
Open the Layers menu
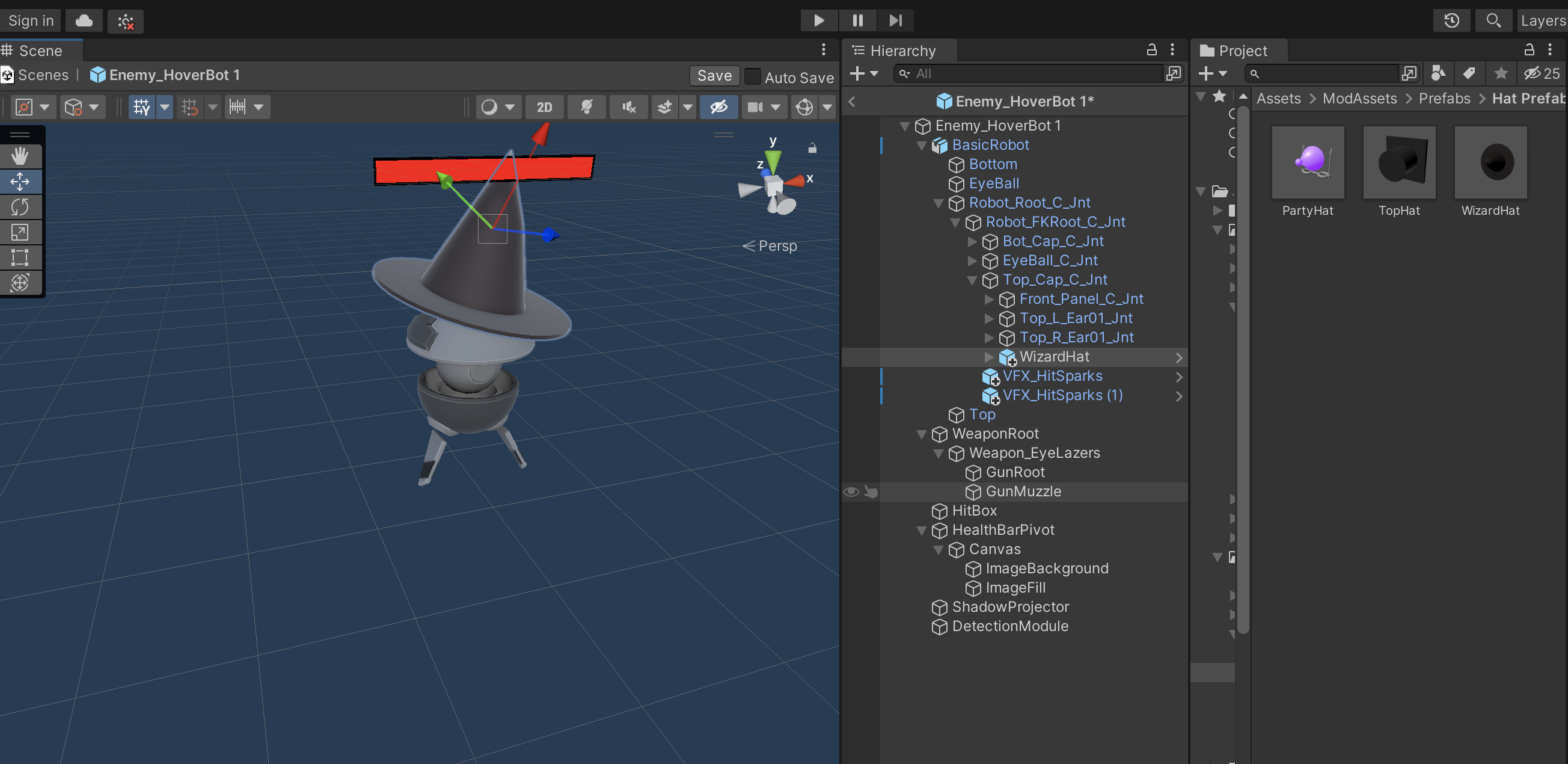[x=1542, y=20]
